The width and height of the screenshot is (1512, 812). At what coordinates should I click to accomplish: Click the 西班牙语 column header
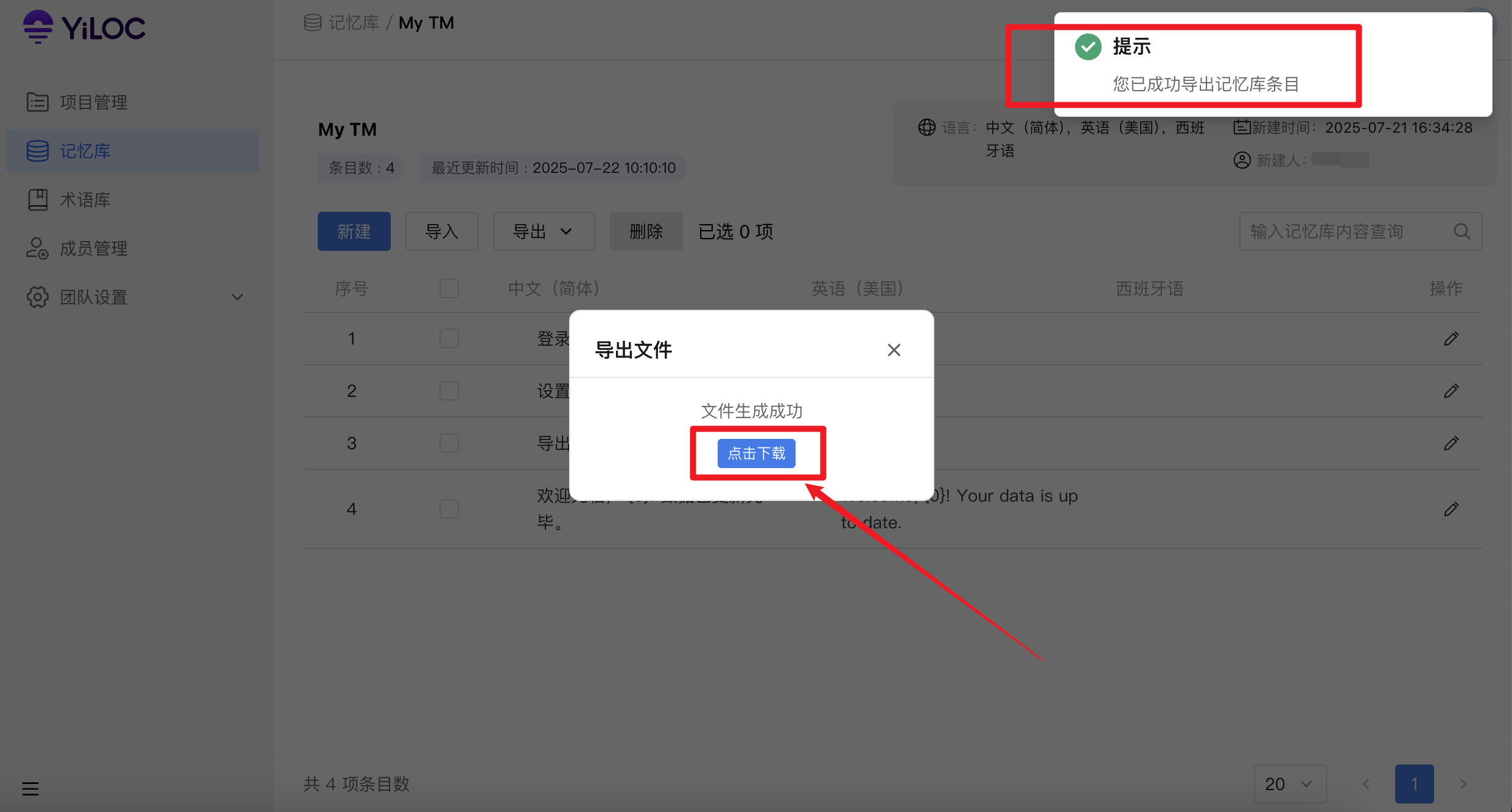[1150, 289]
